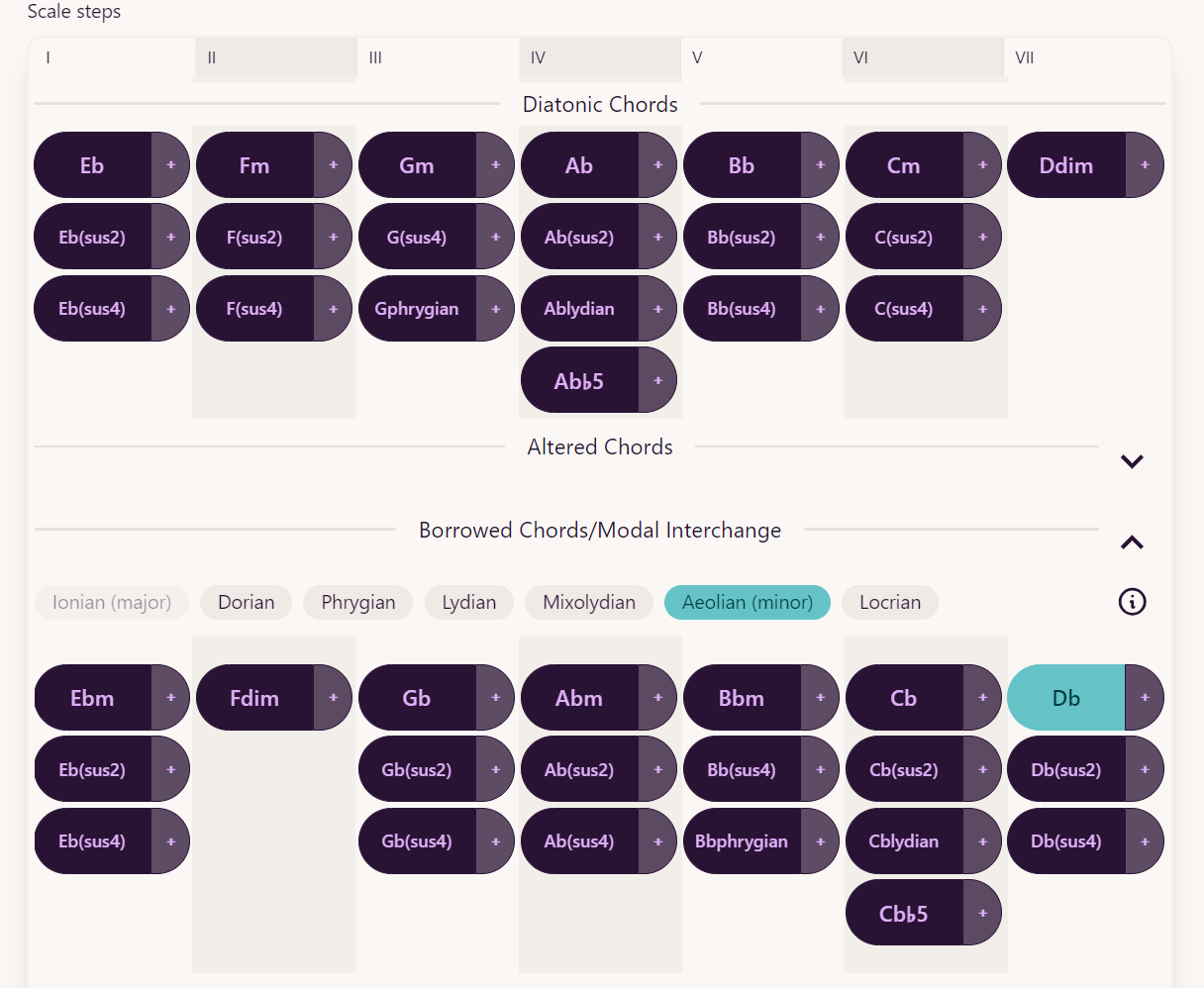Click the plus icon next to Db(sus4)
The height and width of the screenshot is (988, 1204).
click(1145, 841)
